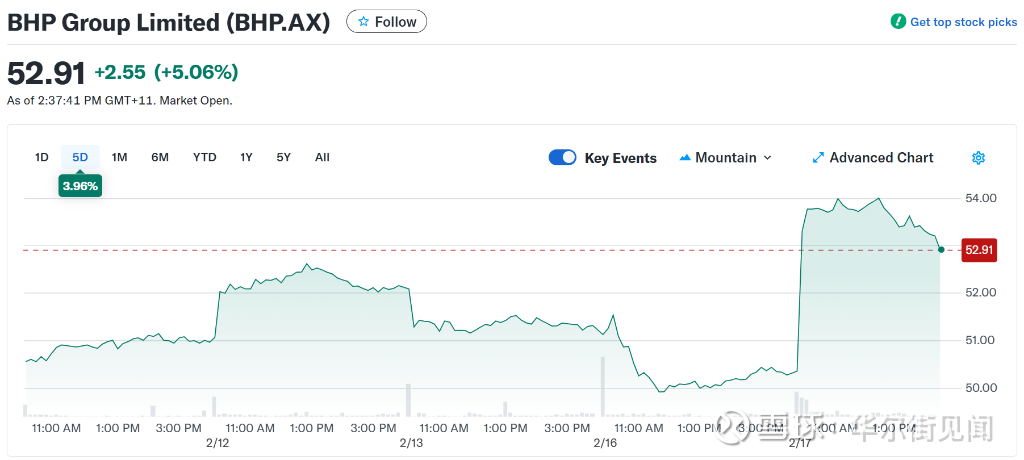1024x460 pixels.
Task: Expand the Mountain chart type dropdown arrow
Action: pyautogui.click(x=768, y=158)
